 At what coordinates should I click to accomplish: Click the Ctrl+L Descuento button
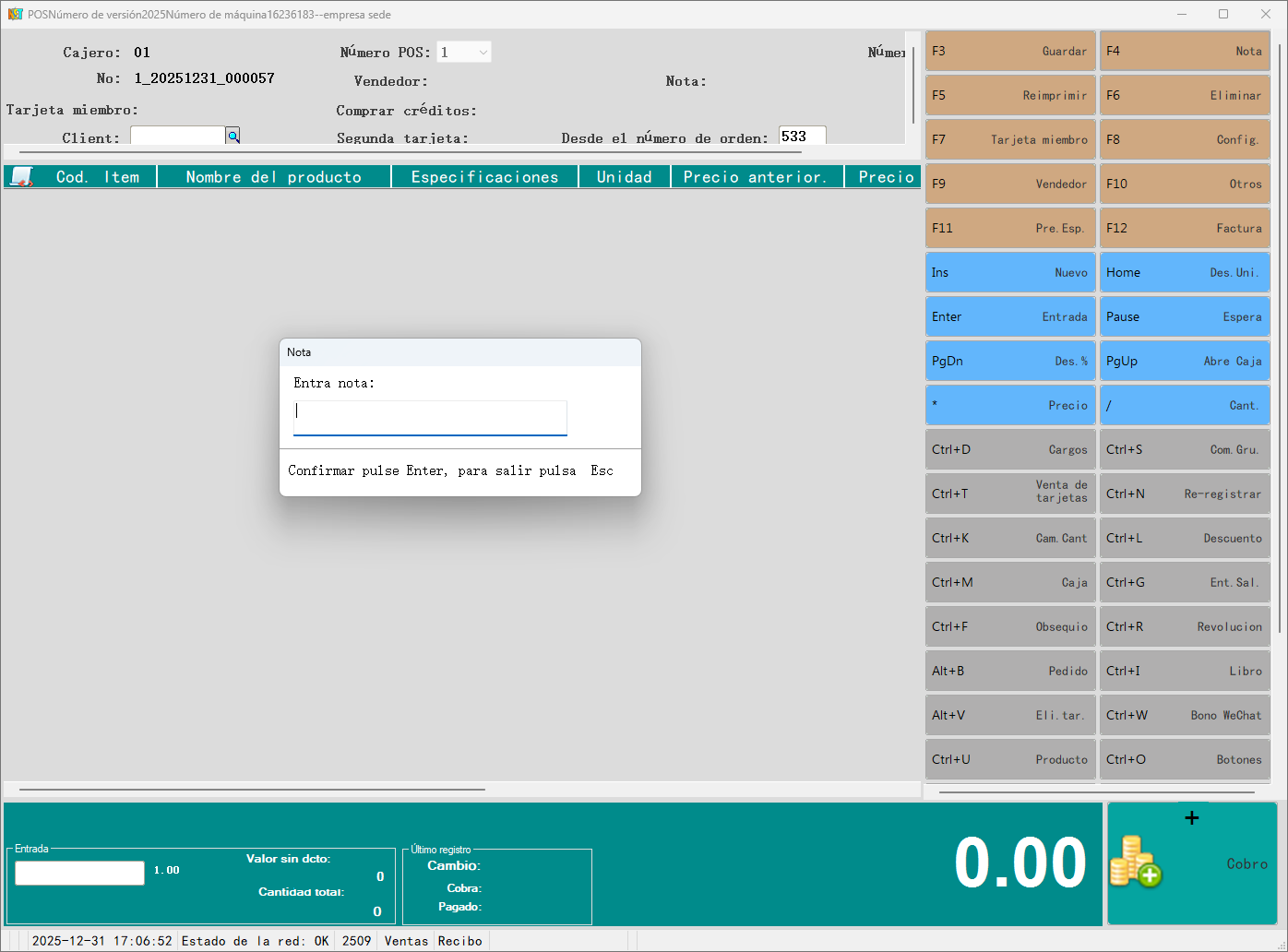point(1185,538)
